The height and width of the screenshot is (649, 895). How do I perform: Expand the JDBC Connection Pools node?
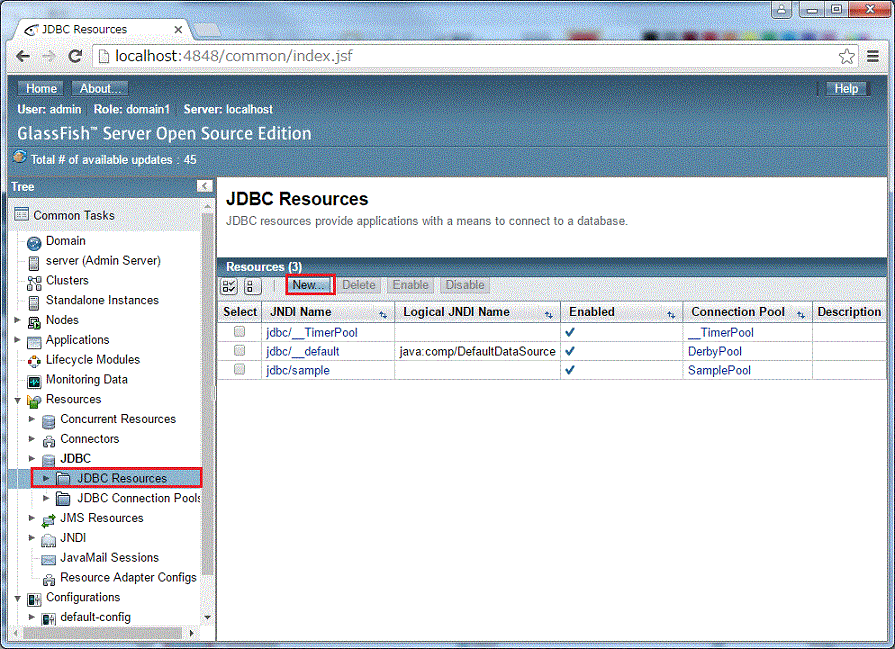point(46,498)
